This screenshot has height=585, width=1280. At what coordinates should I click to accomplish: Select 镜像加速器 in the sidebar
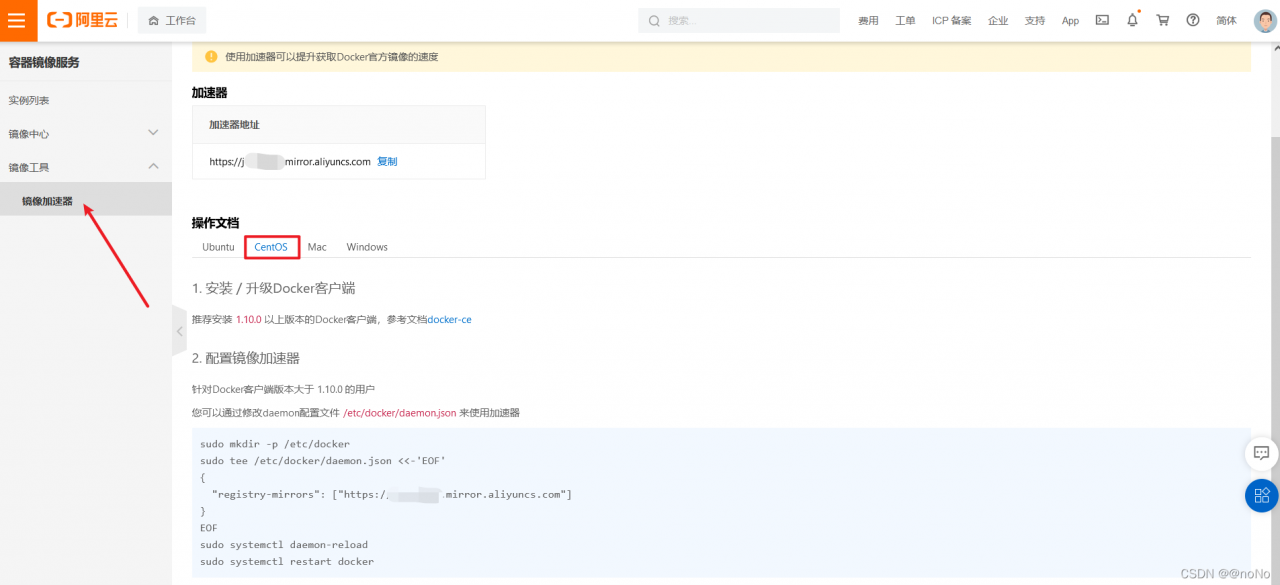pyautogui.click(x=86, y=200)
